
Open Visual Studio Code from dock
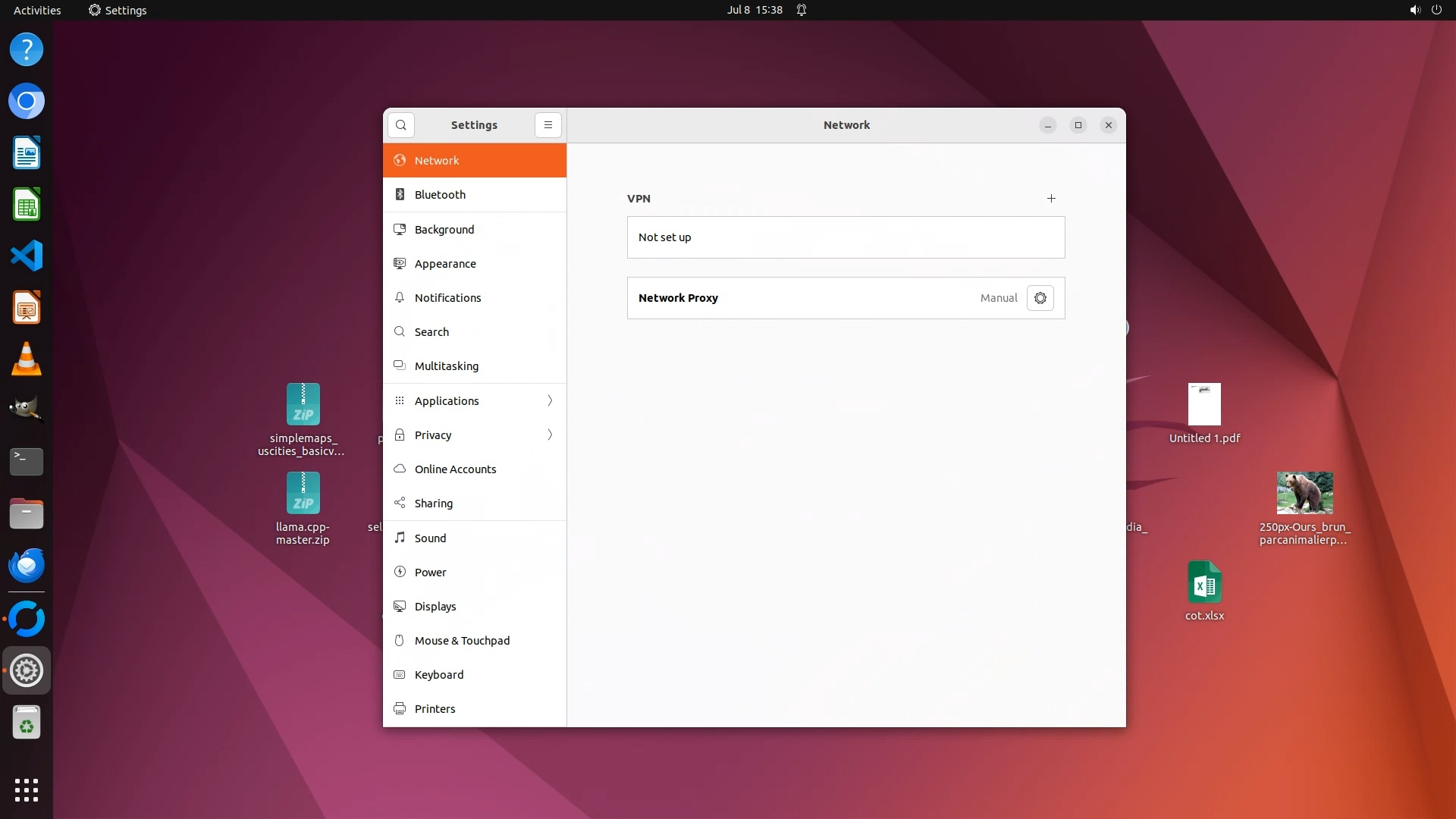pyautogui.click(x=27, y=256)
